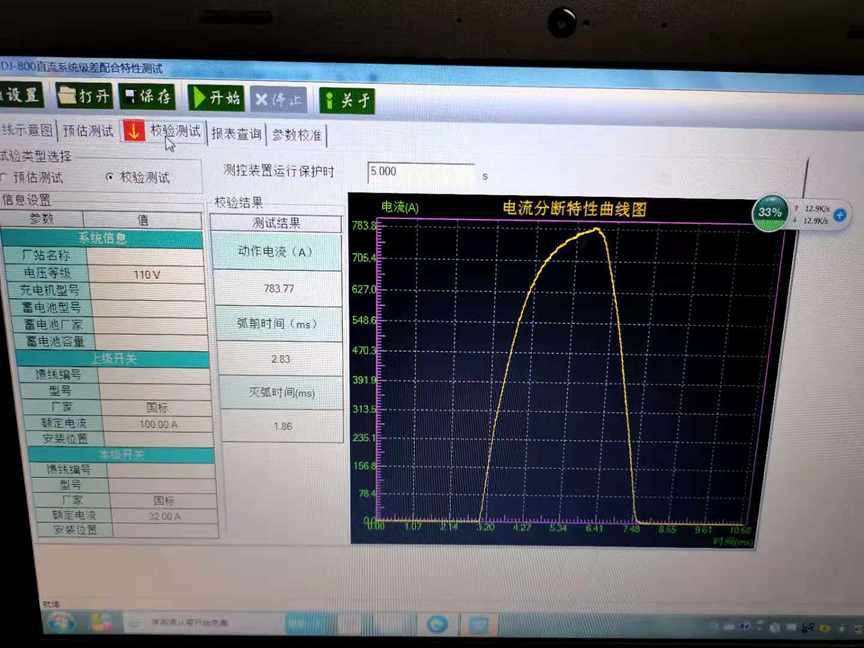The image size is (864, 648).
Task: Select the 校验测试 radio button
Action: [110, 177]
